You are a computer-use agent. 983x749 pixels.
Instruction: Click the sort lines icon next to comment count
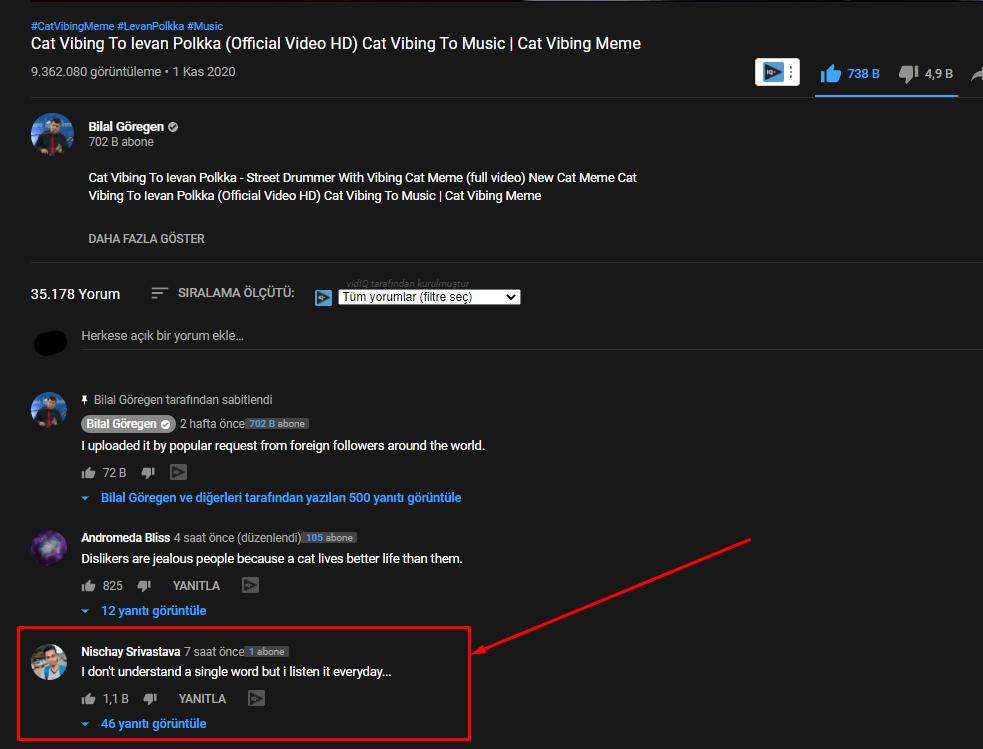(159, 293)
